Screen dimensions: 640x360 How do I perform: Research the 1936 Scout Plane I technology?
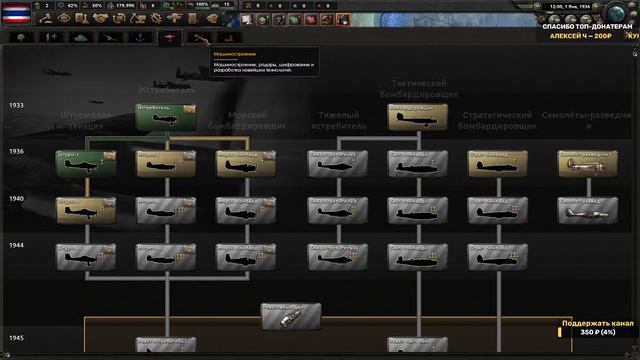(x=588, y=164)
